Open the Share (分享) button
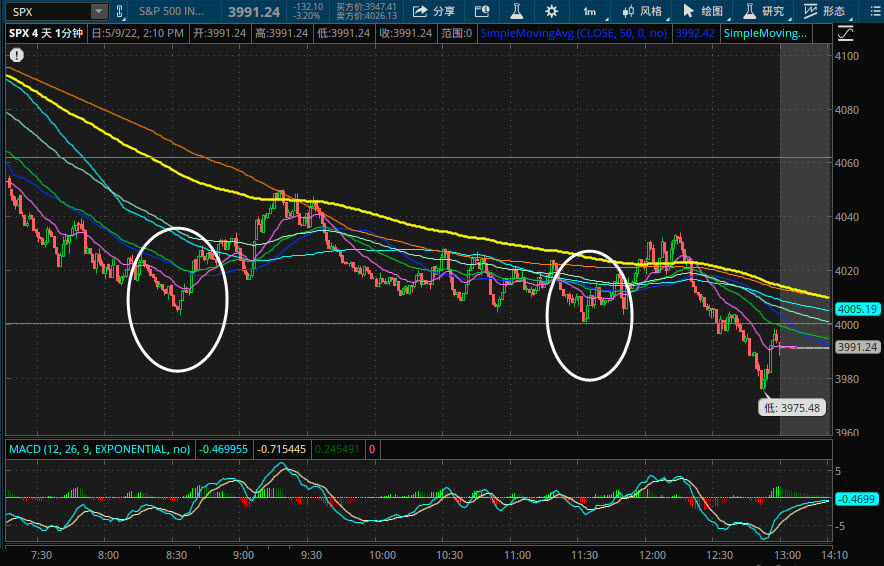The height and width of the screenshot is (566, 884). [434, 11]
